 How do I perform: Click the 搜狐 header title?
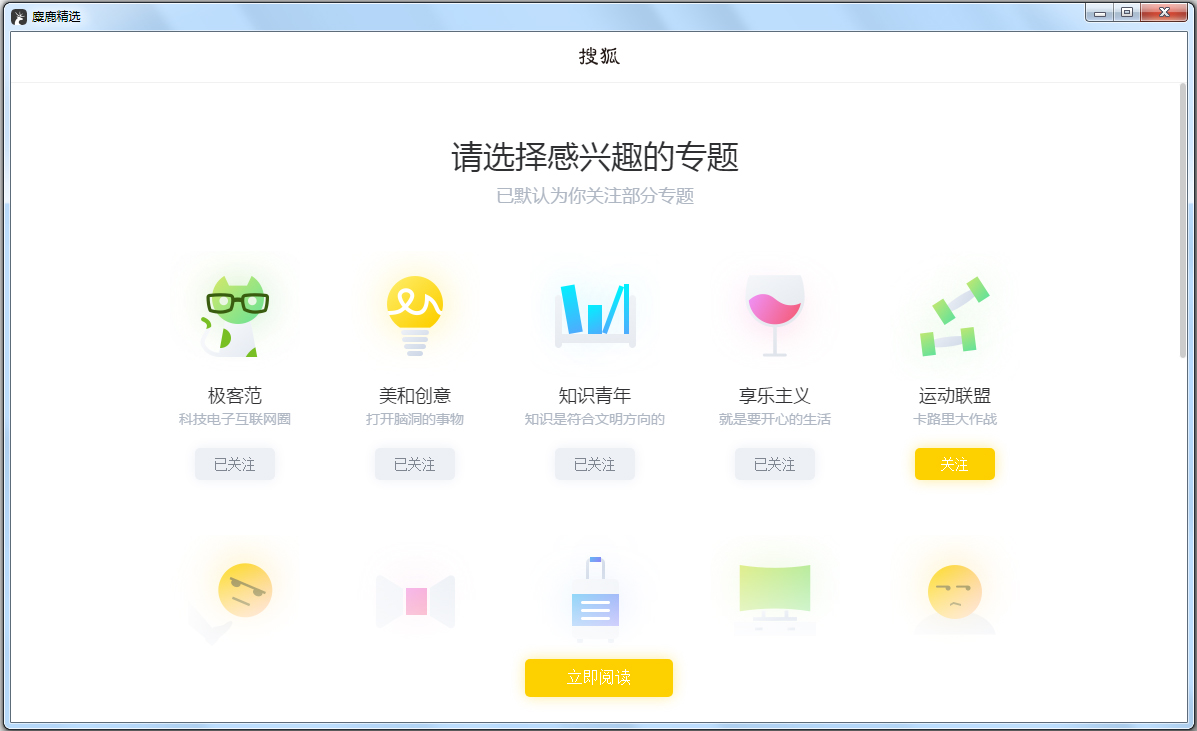point(598,56)
